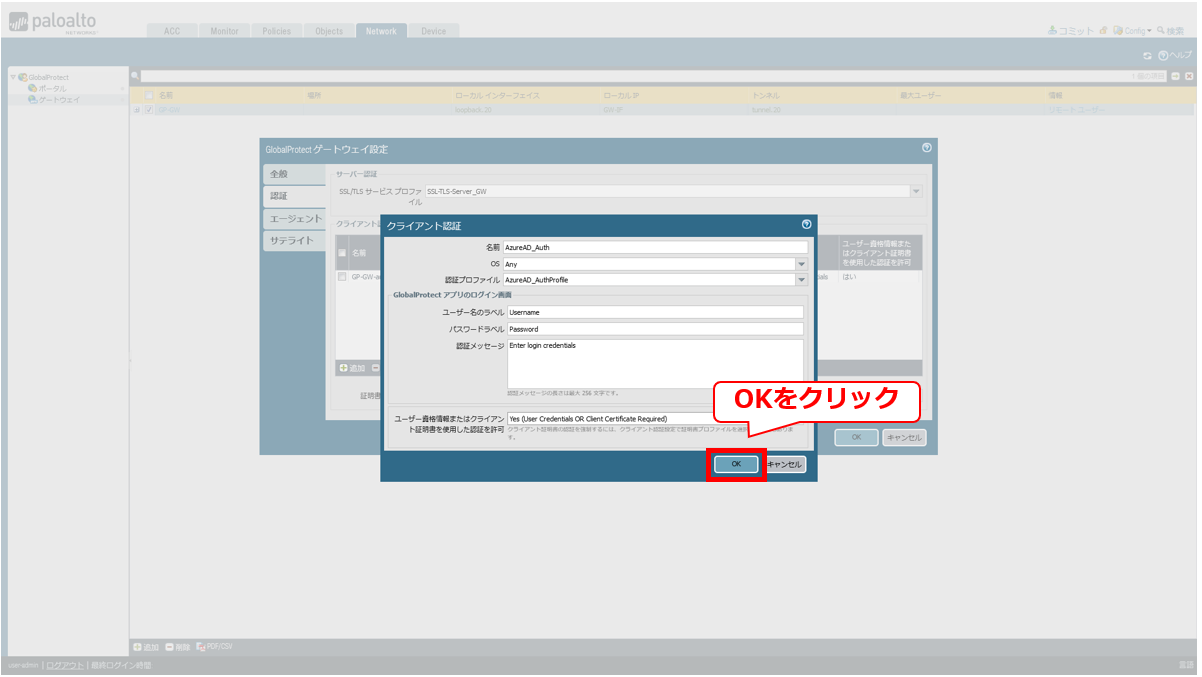Image resolution: width=1202 pixels, height=677 pixels.
Task: Open the Config dropdown menu
Action: click(x=1132, y=31)
